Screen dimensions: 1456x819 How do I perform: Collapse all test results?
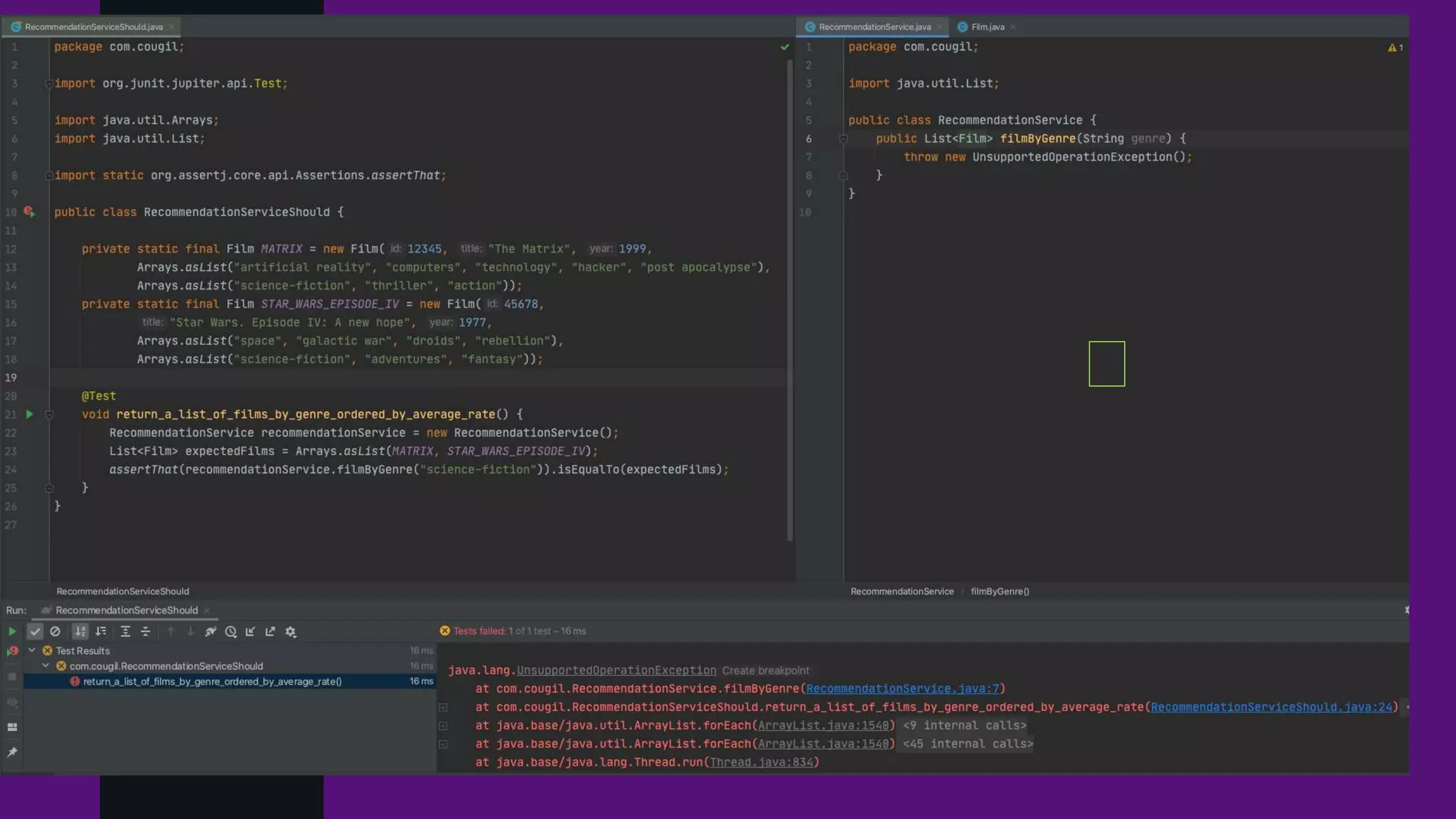[146, 631]
